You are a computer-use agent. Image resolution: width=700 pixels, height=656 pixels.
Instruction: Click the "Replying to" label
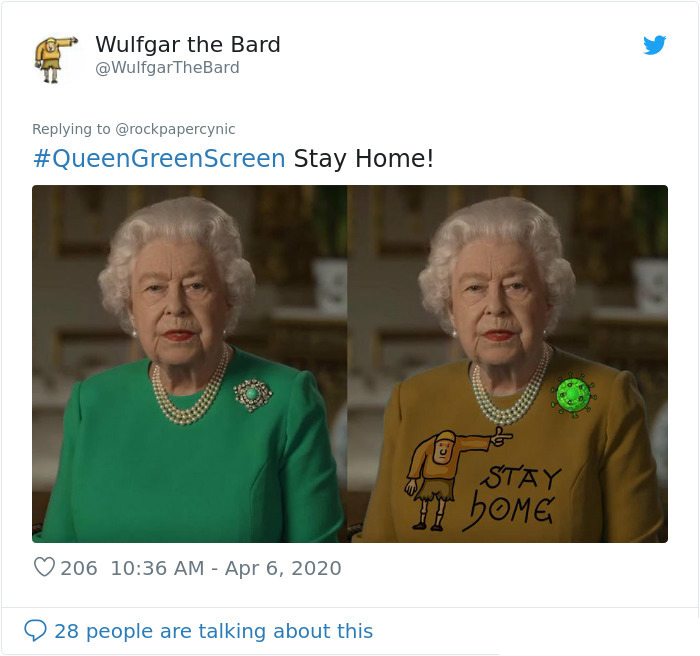pos(71,129)
